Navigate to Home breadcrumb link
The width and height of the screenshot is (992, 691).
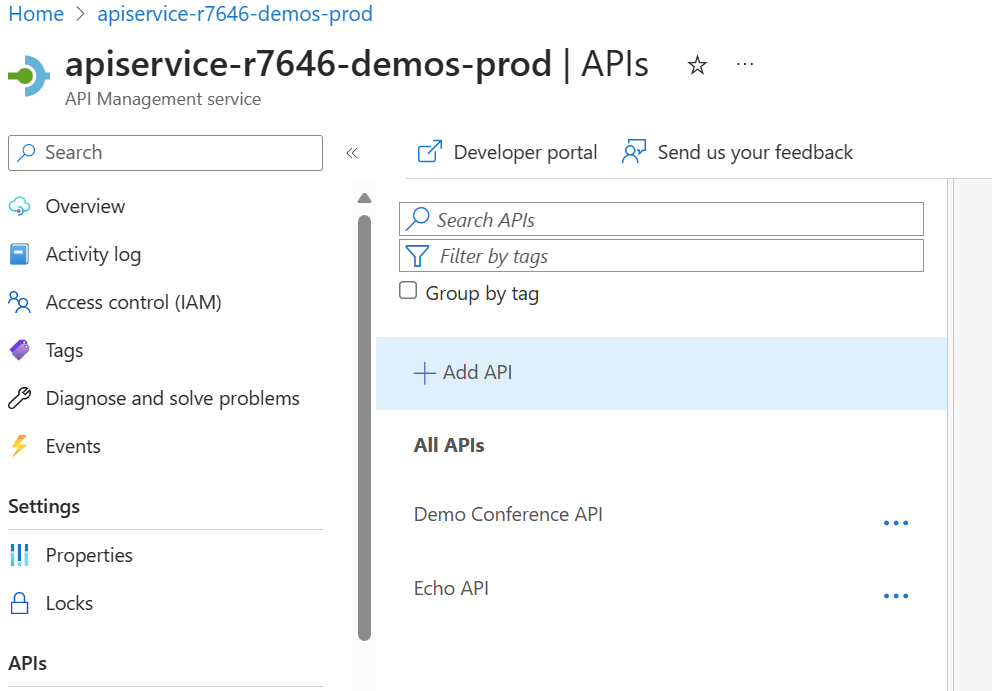(x=36, y=13)
